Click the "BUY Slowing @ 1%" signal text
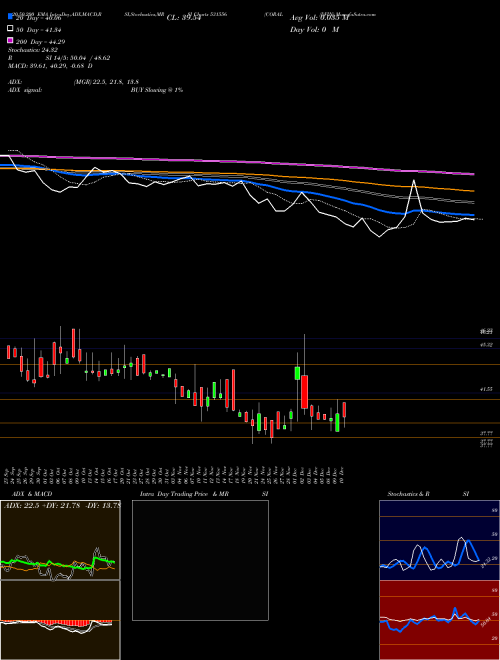 pos(157,90)
